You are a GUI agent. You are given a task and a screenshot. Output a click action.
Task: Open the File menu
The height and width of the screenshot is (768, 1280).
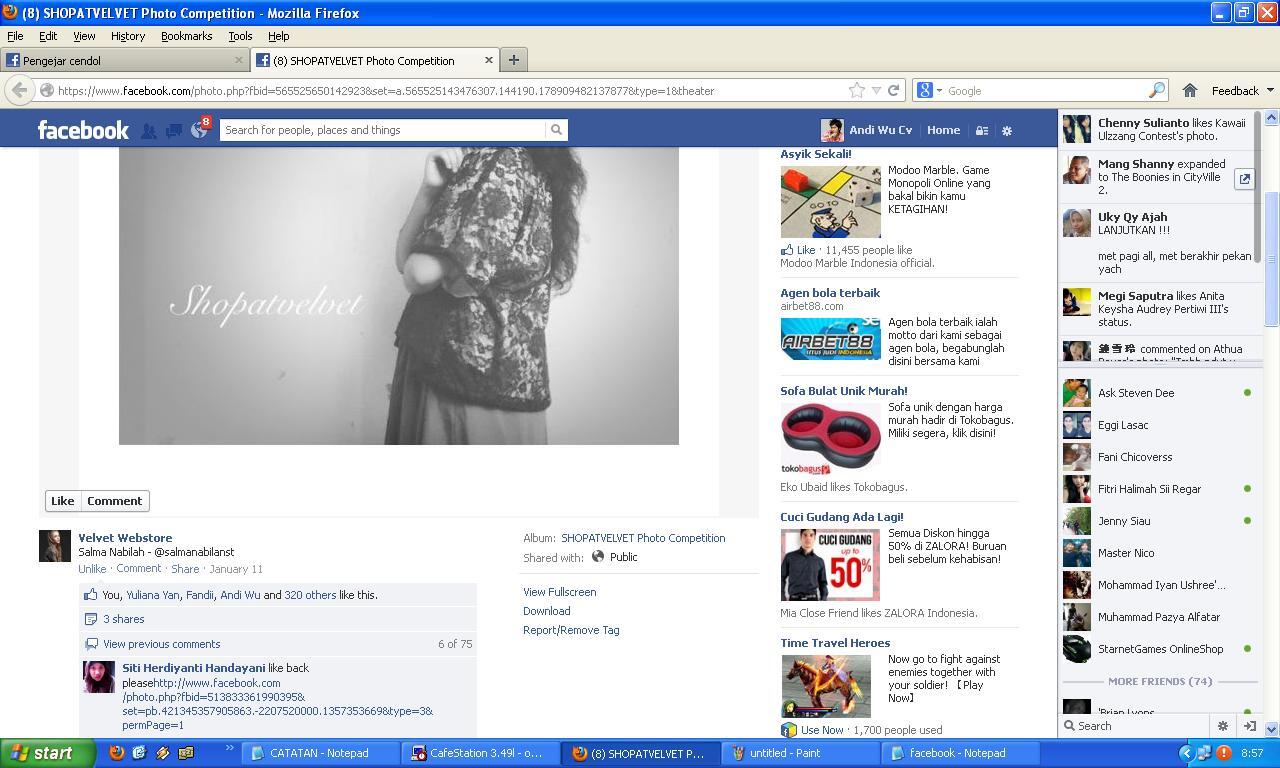pyautogui.click(x=15, y=36)
